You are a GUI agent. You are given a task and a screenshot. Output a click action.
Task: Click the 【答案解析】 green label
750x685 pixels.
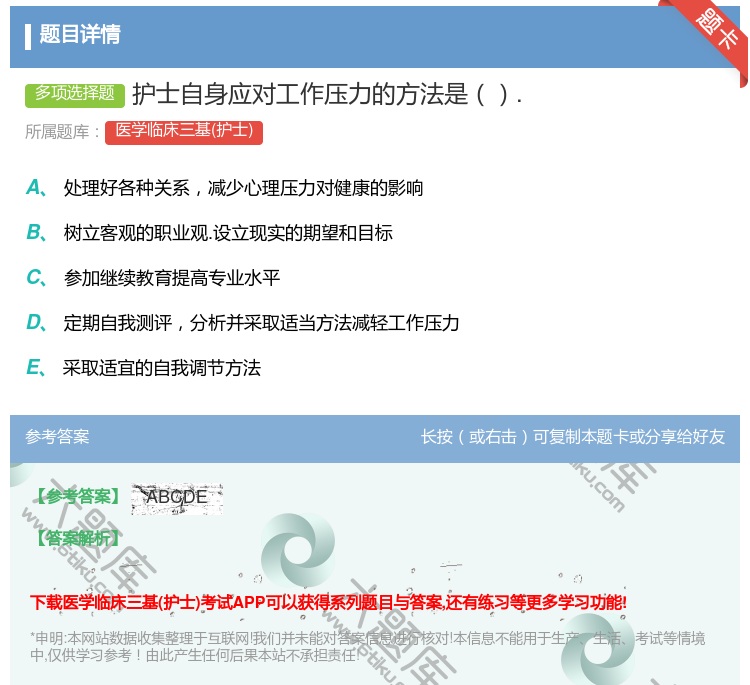coord(77,538)
